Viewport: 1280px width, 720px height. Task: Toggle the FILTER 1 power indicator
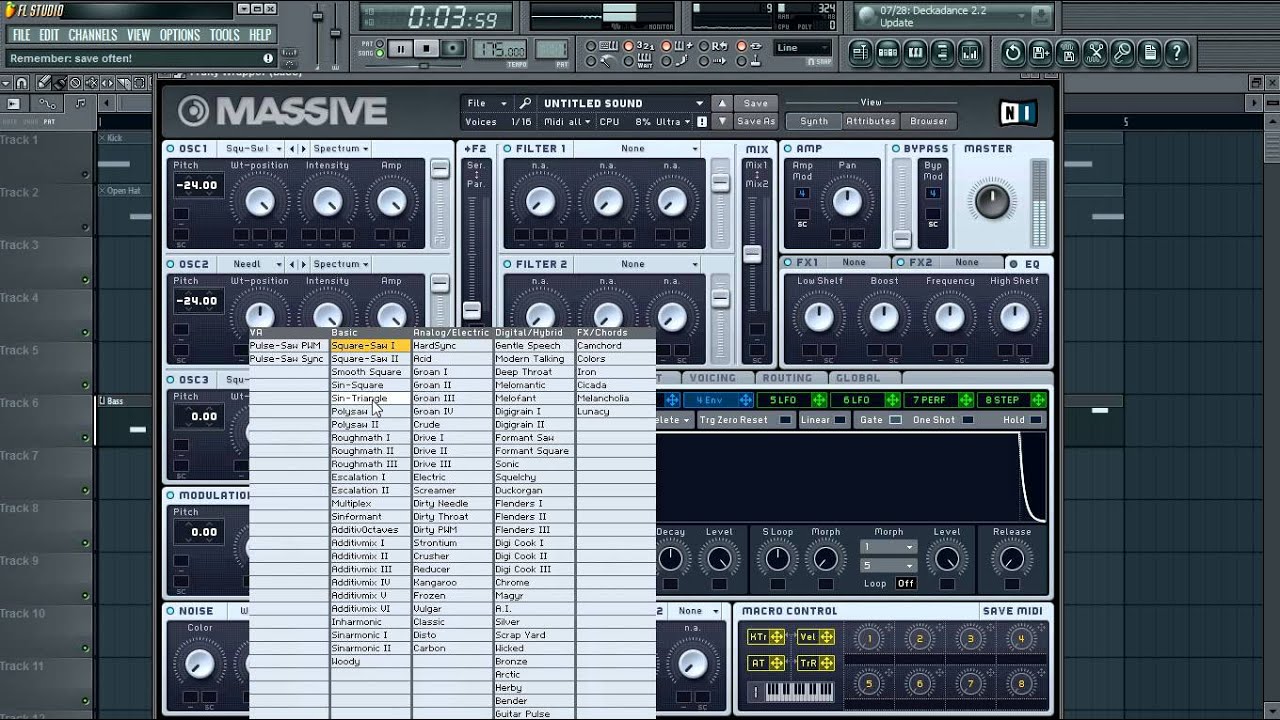(x=507, y=149)
